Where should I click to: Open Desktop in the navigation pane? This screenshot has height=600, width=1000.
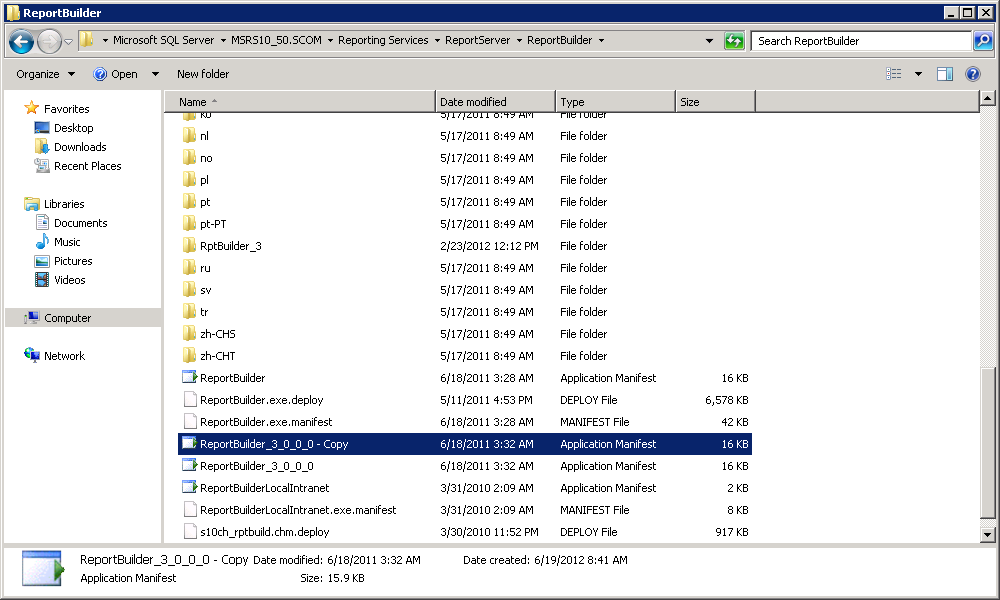pos(73,128)
